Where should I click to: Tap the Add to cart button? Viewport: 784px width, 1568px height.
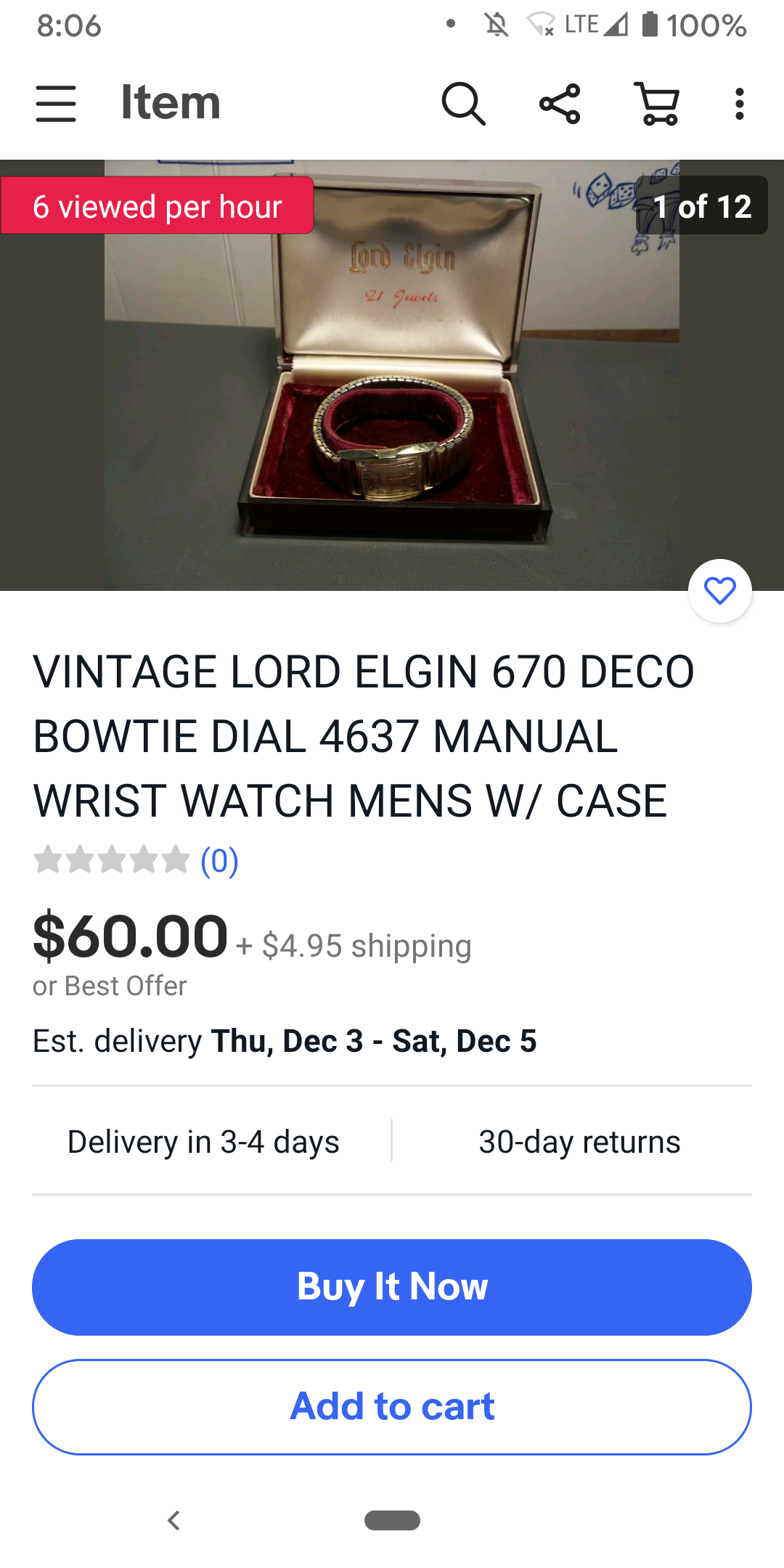(392, 1407)
